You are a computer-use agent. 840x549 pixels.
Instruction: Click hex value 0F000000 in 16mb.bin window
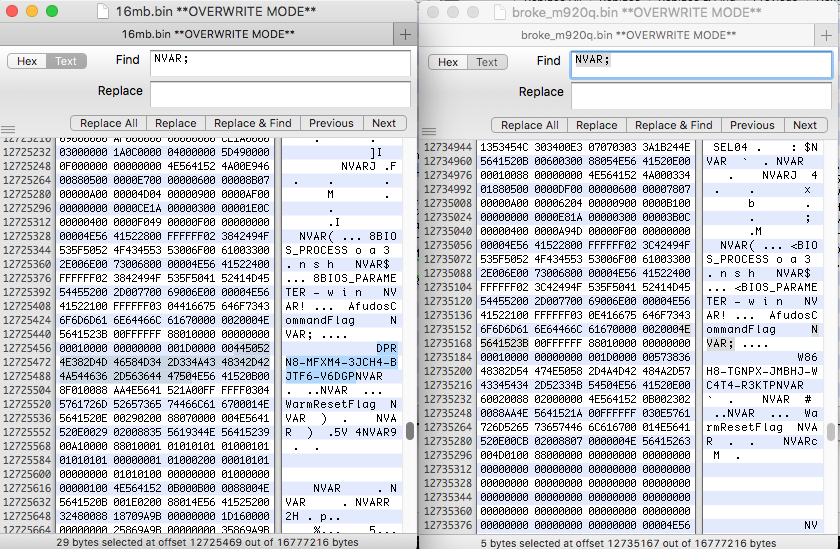tap(84, 166)
